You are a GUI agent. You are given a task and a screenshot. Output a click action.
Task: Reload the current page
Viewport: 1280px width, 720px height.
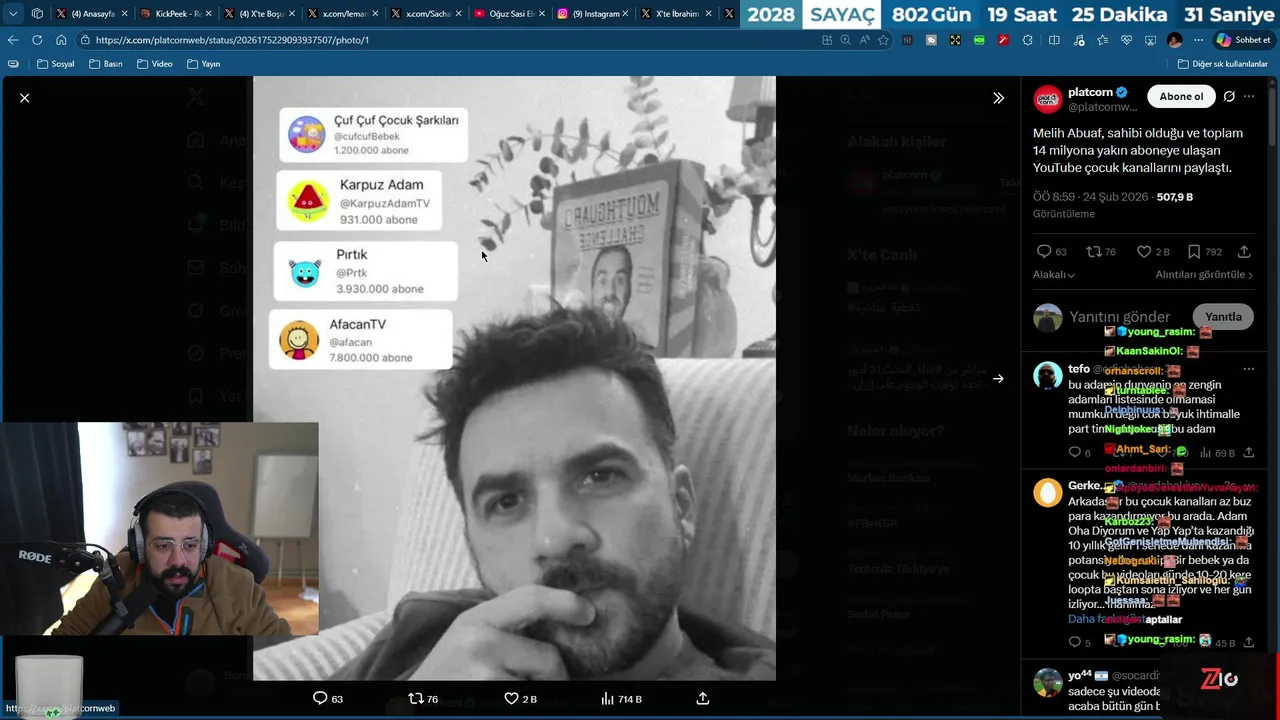pyautogui.click(x=37, y=40)
